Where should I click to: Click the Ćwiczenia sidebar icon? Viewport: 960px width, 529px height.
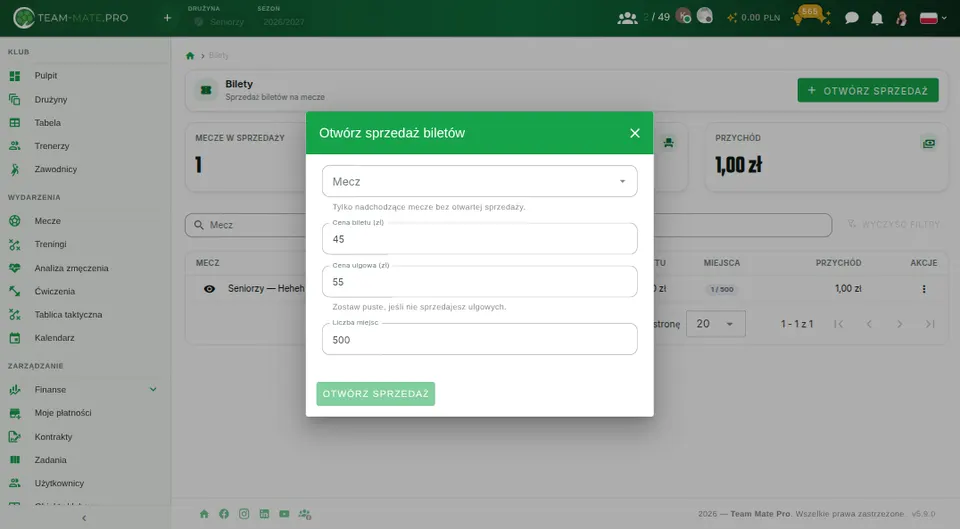pyautogui.click(x=15, y=291)
